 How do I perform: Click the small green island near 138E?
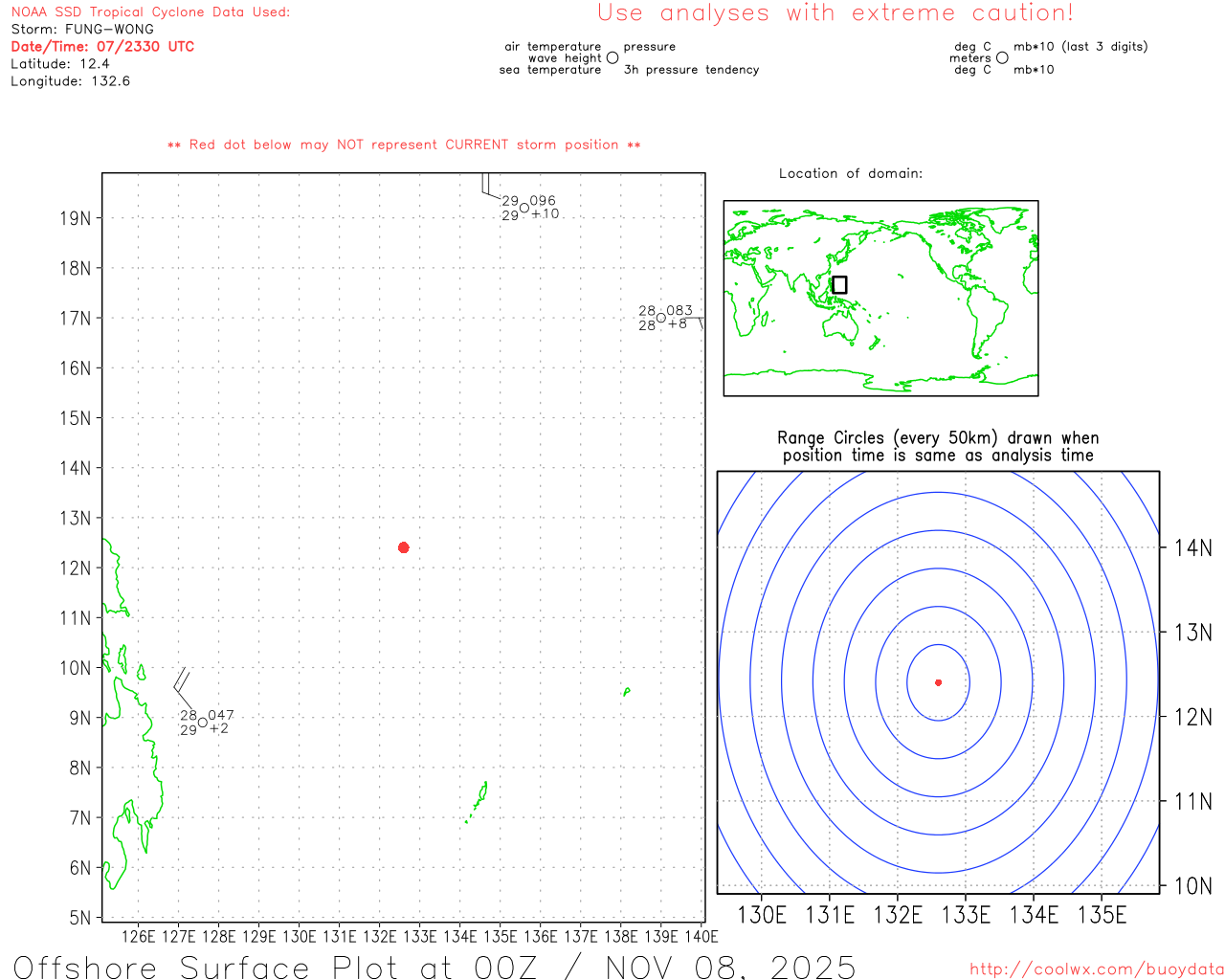tap(626, 691)
